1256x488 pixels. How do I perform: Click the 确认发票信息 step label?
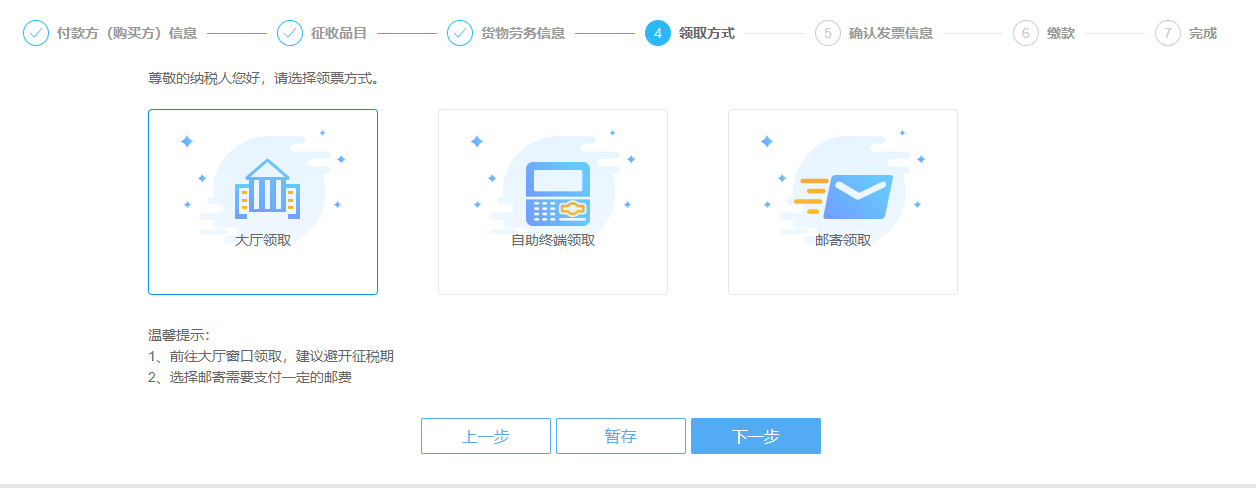click(891, 33)
